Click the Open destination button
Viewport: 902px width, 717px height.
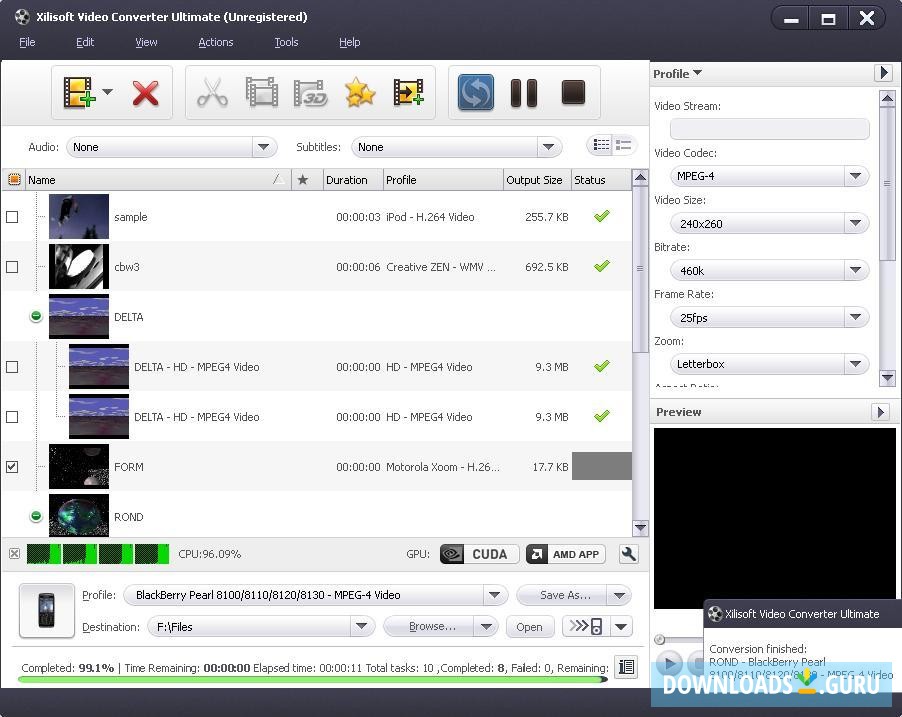tap(529, 627)
